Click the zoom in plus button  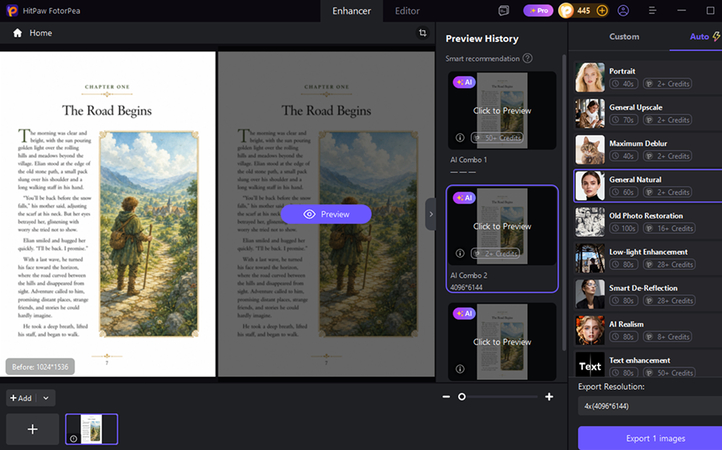click(x=549, y=397)
